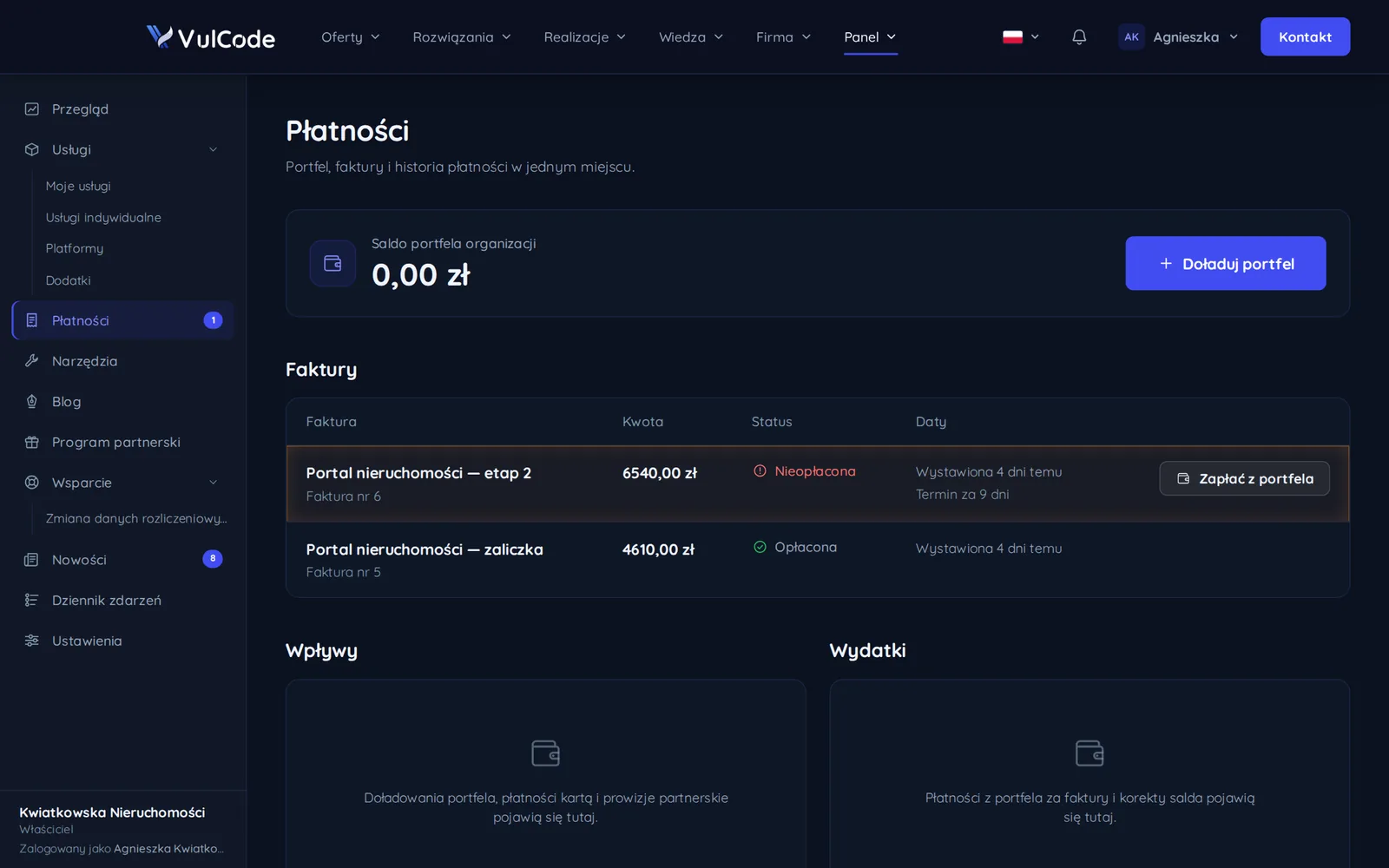
Task: Open Platformy in the sidebar
Action: (x=75, y=248)
